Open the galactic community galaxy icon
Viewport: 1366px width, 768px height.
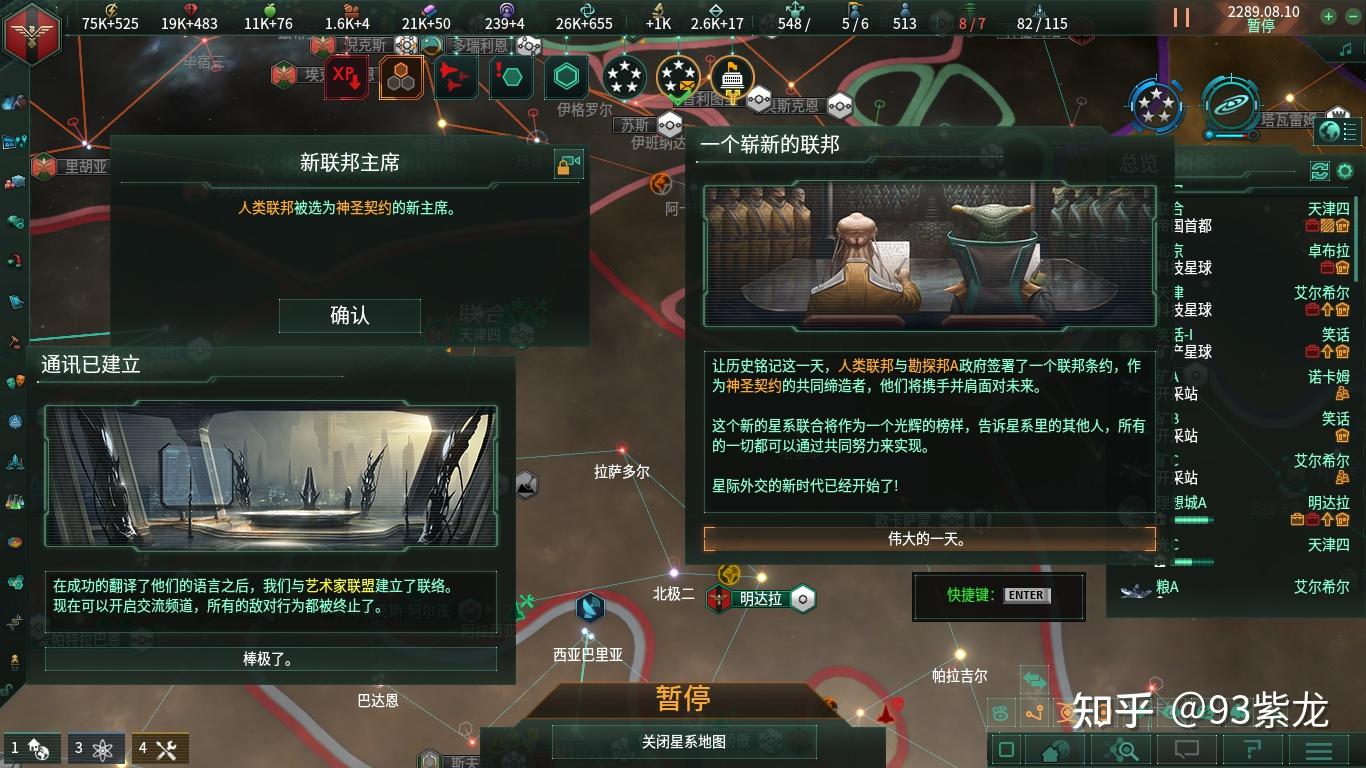click(x=1230, y=104)
